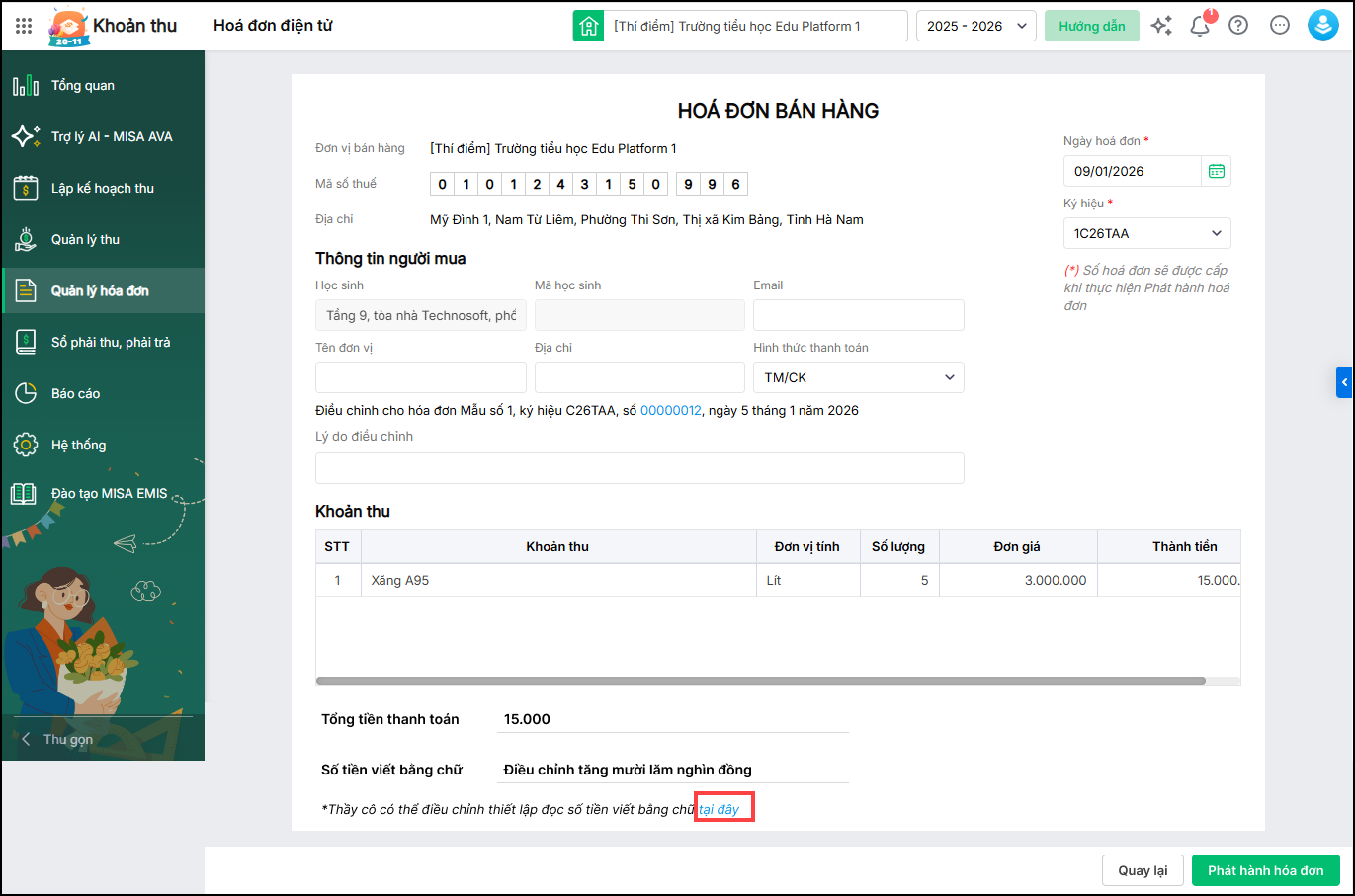
Task: Click the Quay lại button
Action: tap(1143, 870)
